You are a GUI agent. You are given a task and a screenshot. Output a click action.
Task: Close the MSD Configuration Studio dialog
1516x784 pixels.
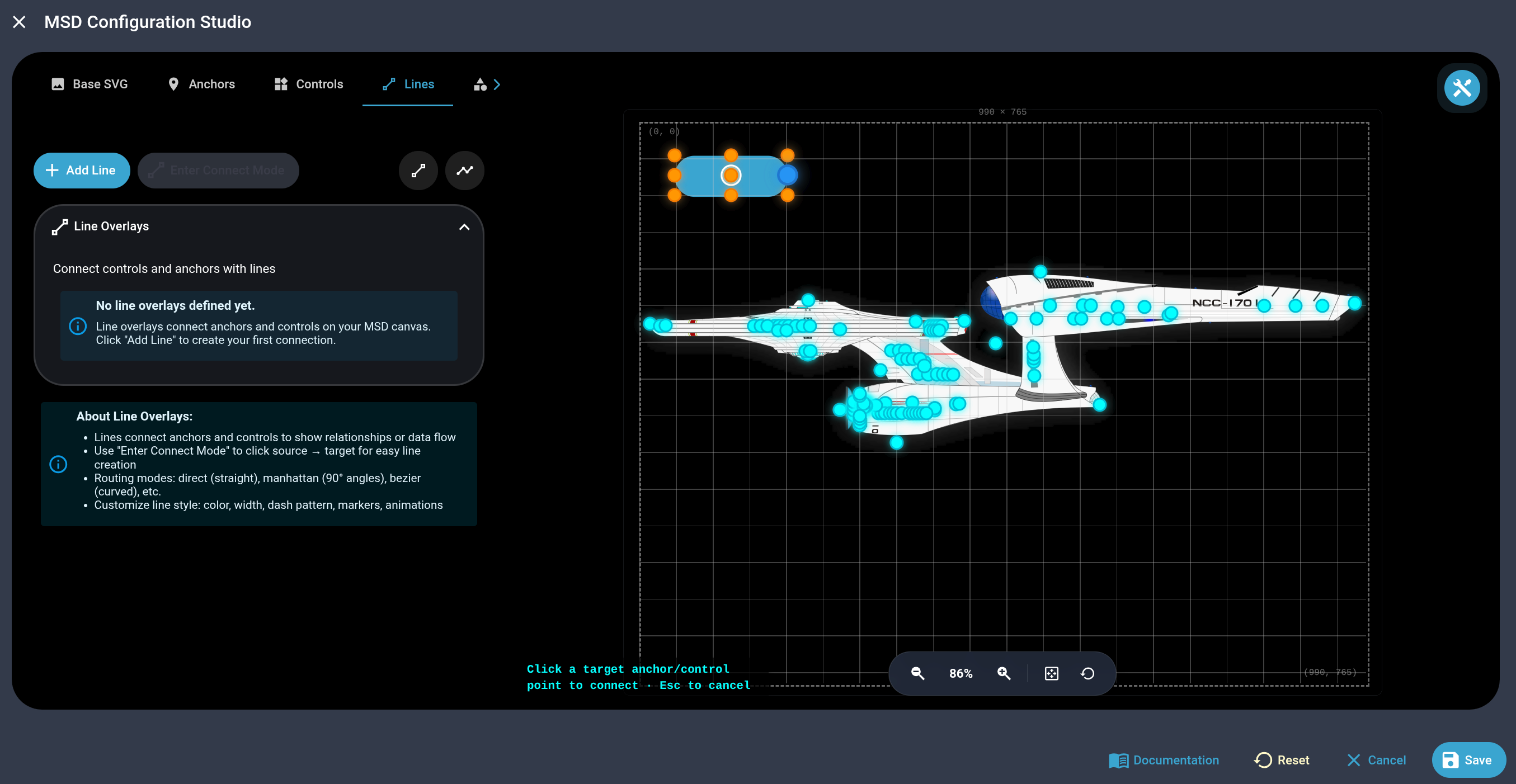19,22
